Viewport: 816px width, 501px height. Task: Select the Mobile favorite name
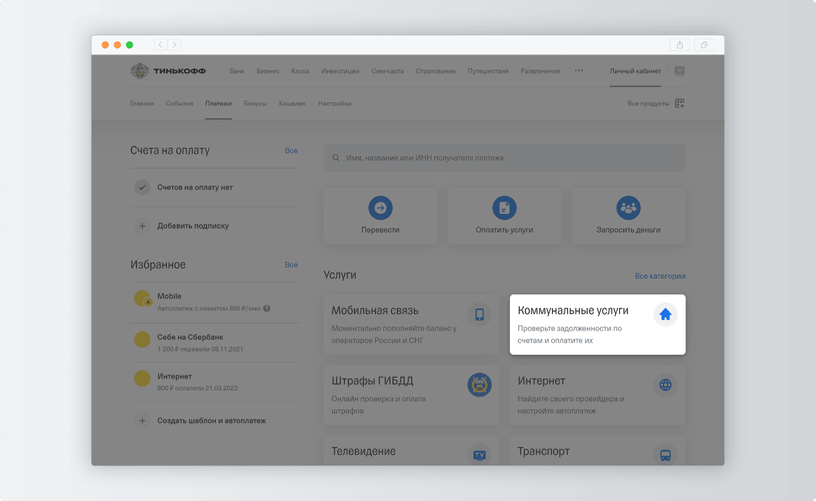169,296
